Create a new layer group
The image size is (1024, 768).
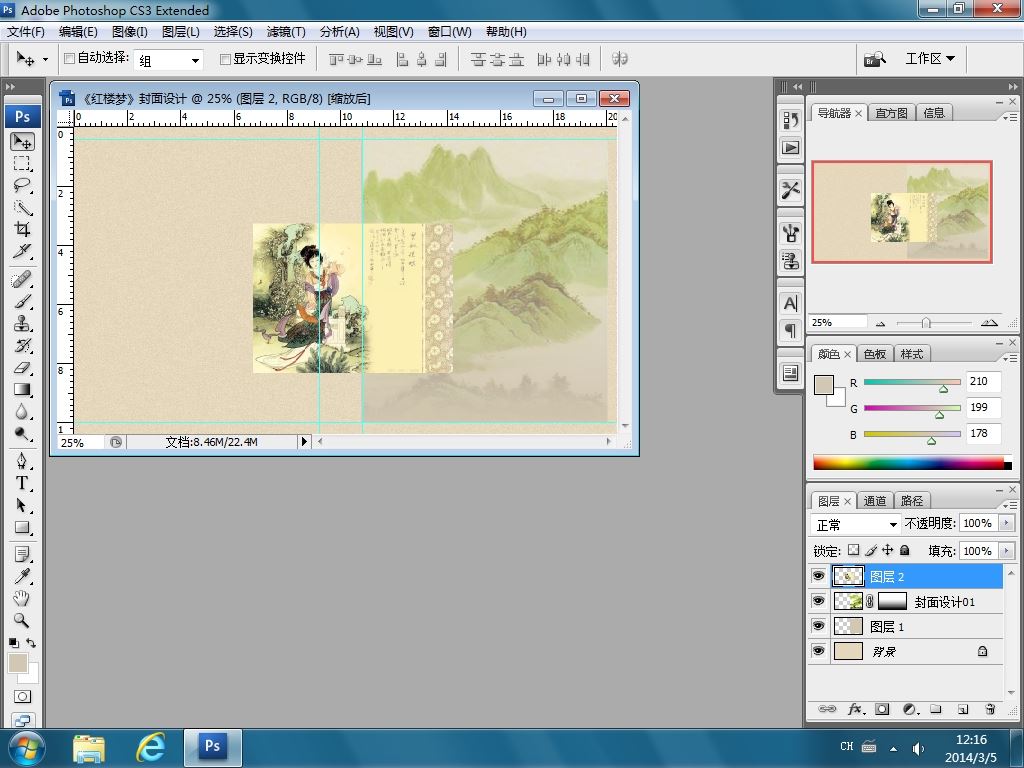click(x=936, y=709)
